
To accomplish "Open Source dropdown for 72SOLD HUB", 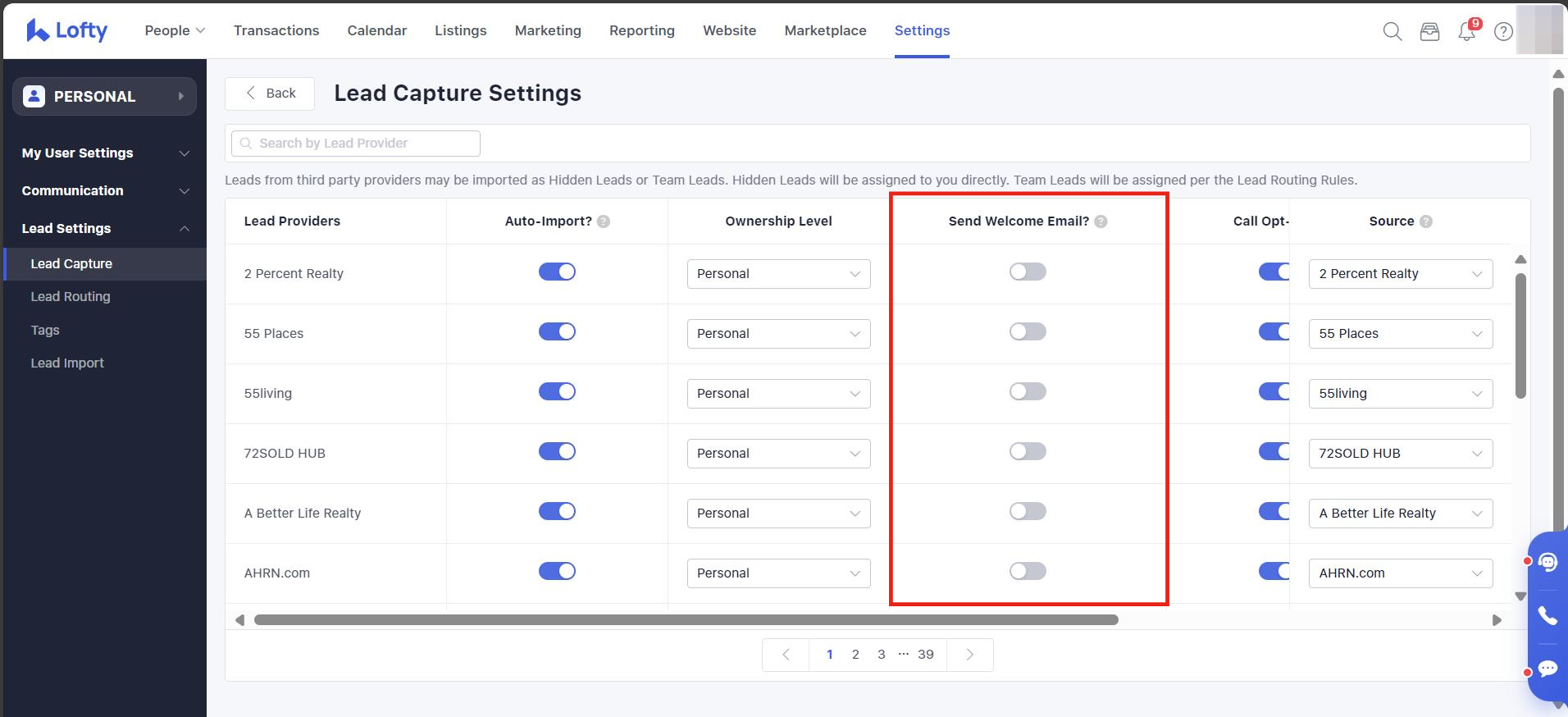I will pyautogui.click(x=1400, y=454).
